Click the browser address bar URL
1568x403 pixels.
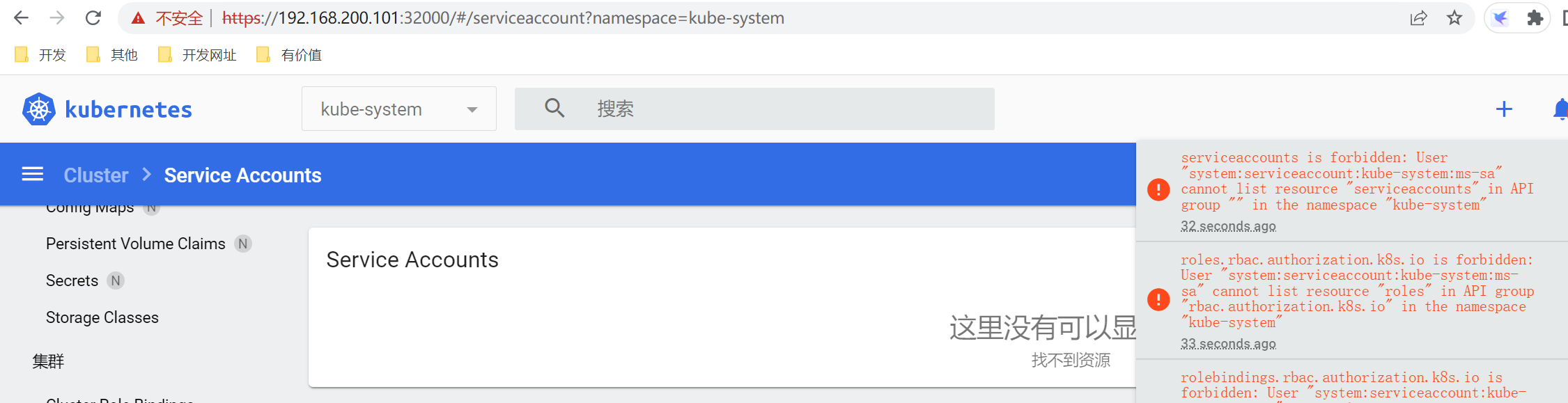tap(503, 18)
